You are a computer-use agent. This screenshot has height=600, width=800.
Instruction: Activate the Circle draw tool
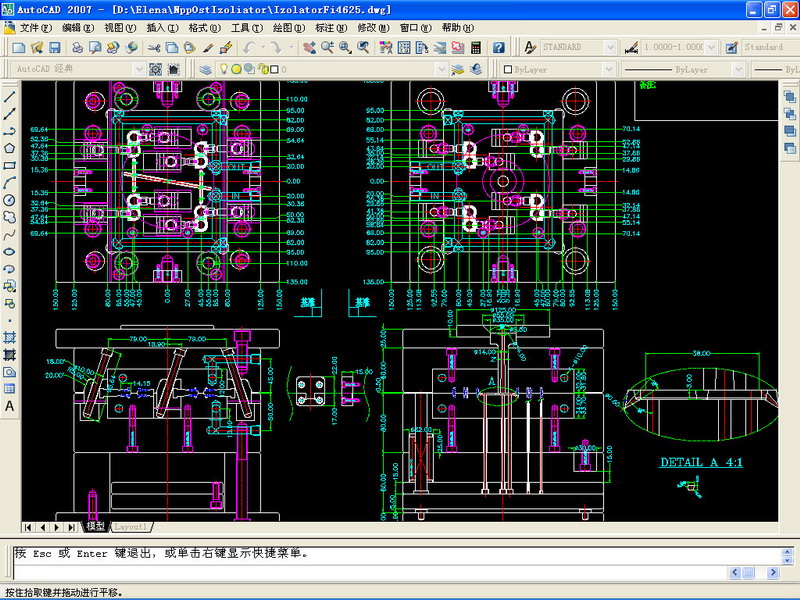tap(9, 200)
